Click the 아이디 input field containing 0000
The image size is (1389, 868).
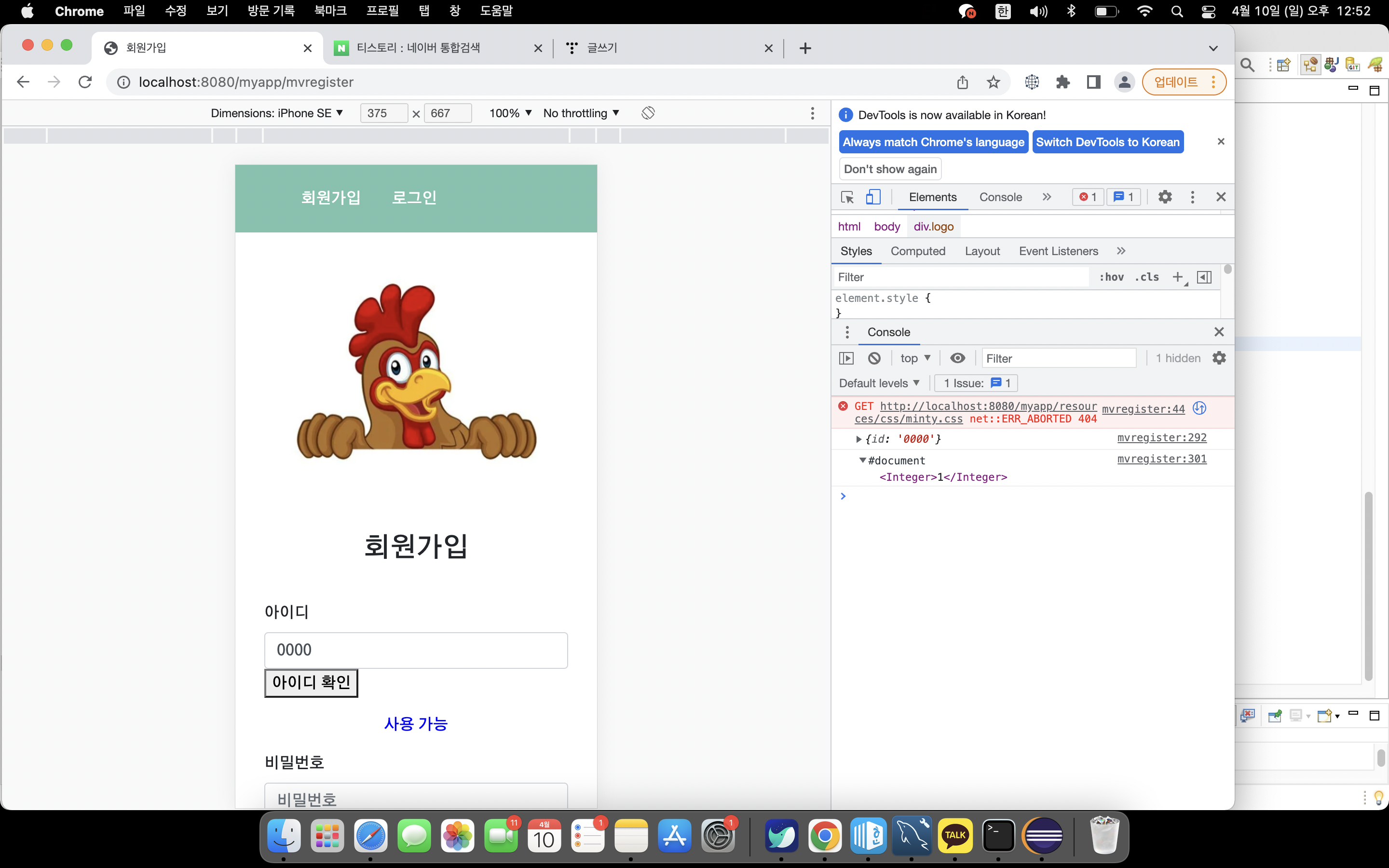416,650
